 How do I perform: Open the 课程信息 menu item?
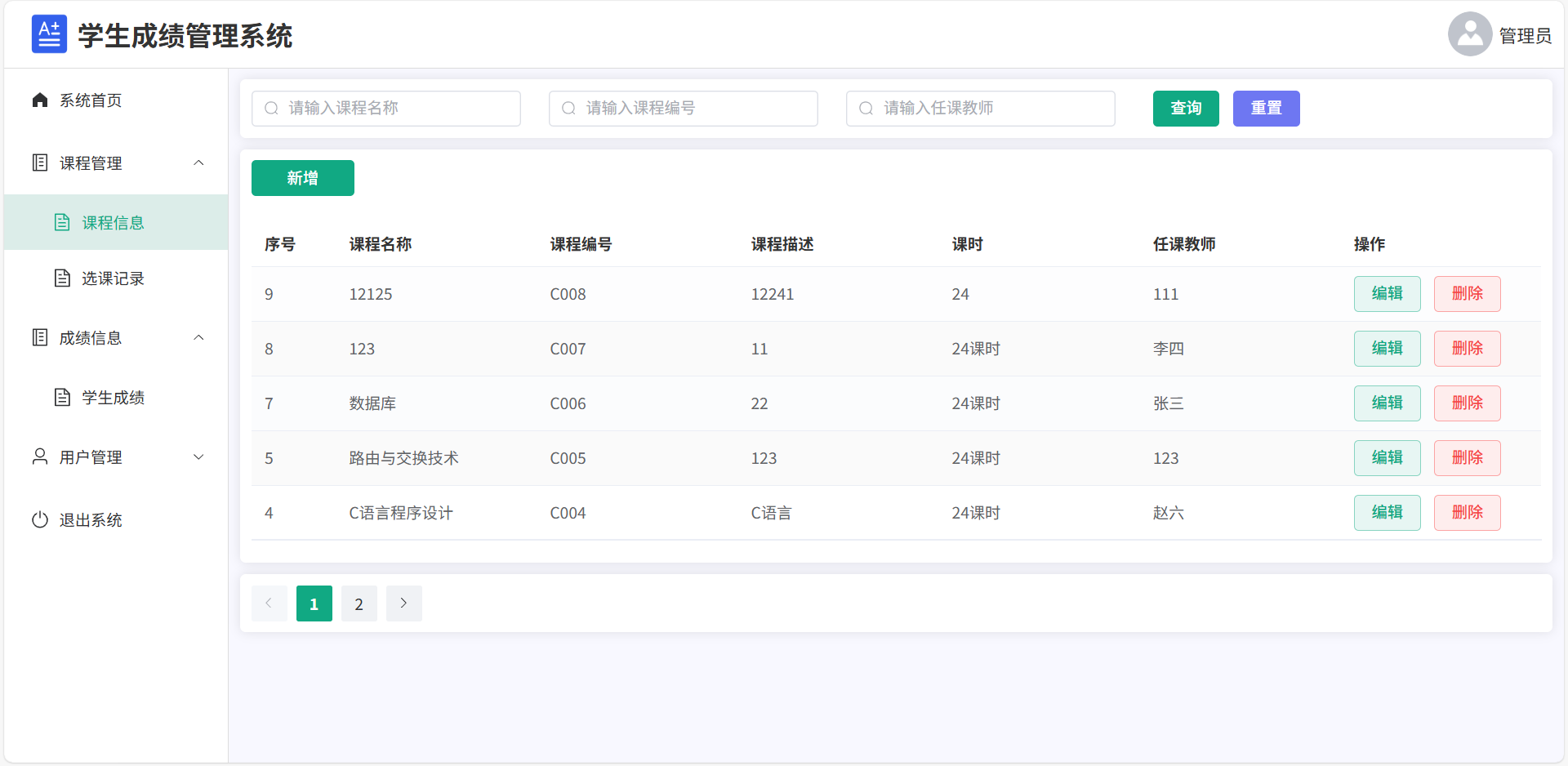[x=113, y=221]
